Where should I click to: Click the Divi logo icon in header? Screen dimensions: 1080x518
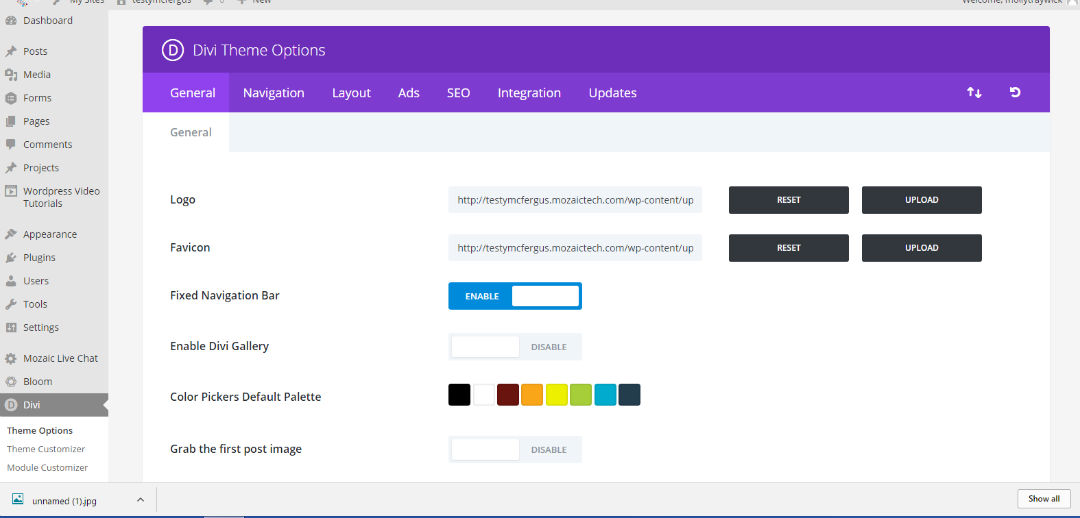point(175,50)
